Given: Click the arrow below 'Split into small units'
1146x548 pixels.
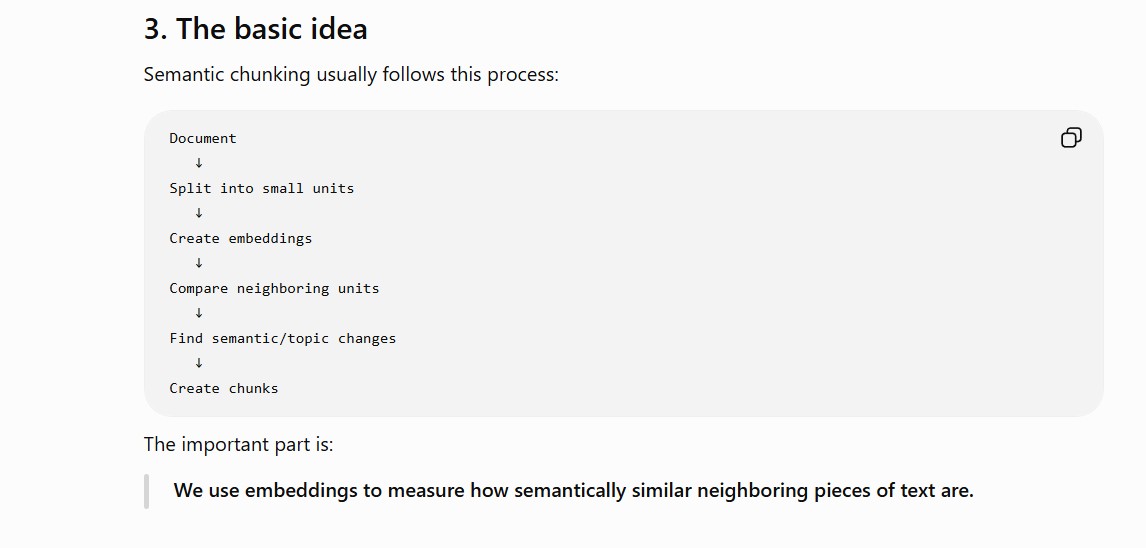Looking at the screenshot, I should coord(198,213).
